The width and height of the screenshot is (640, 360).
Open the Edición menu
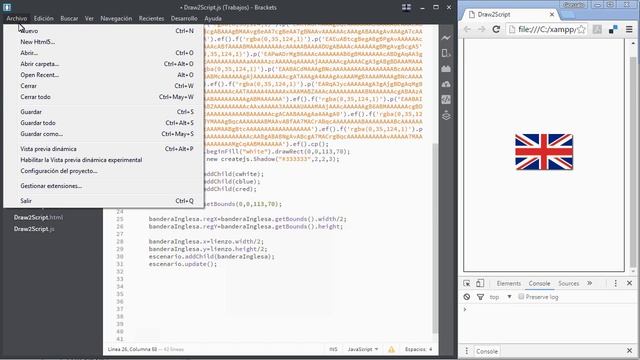click(x=43, y=18)
